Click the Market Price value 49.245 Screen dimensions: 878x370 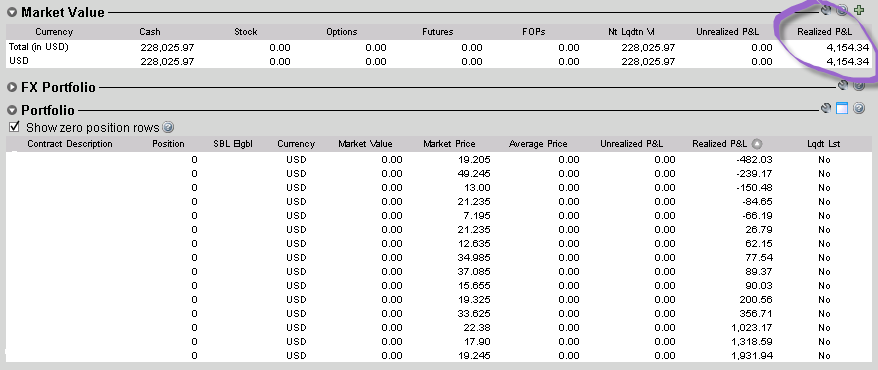coord(474,174)
